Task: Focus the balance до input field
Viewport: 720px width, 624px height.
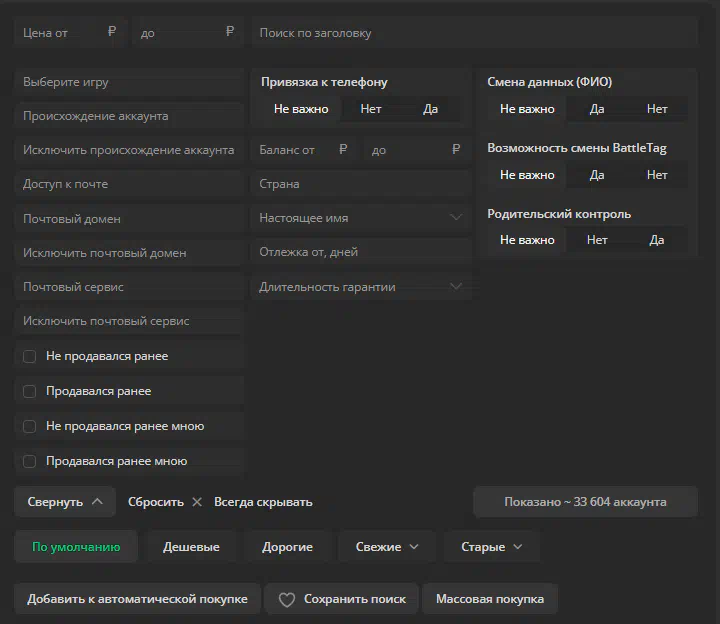Action: click(x=416, y=150)
